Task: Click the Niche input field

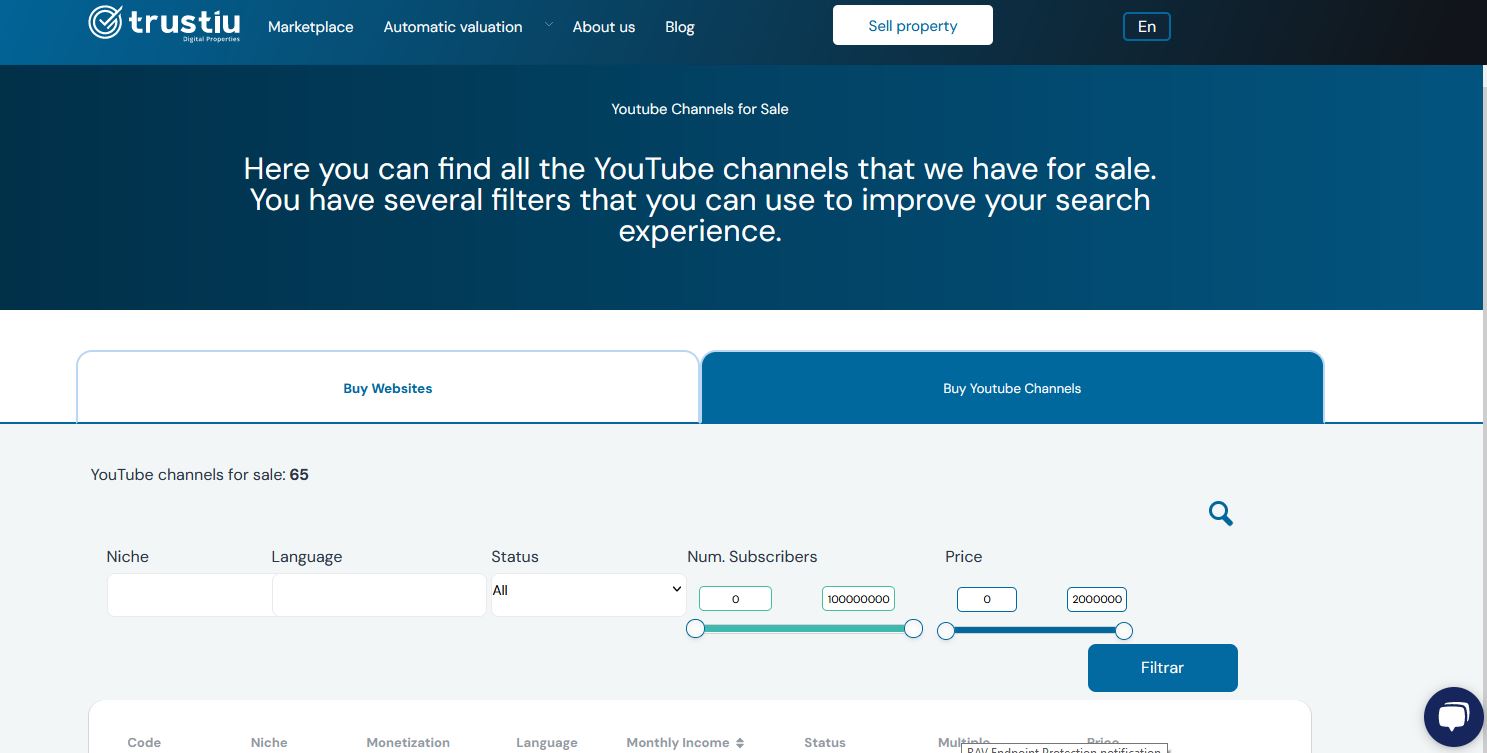Action: click(x=189, y=595)
